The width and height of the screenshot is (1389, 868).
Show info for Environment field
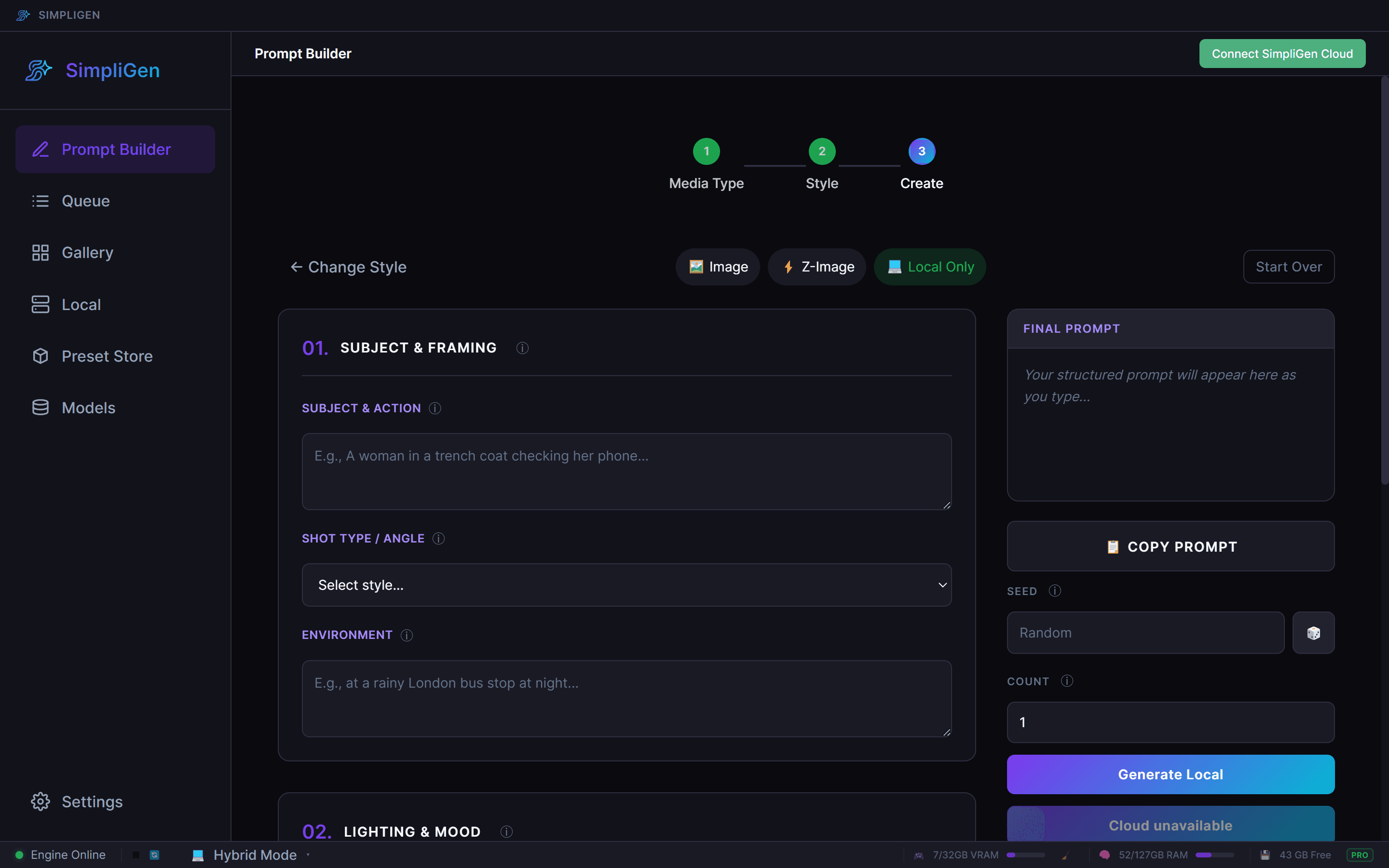click(407, 635)
